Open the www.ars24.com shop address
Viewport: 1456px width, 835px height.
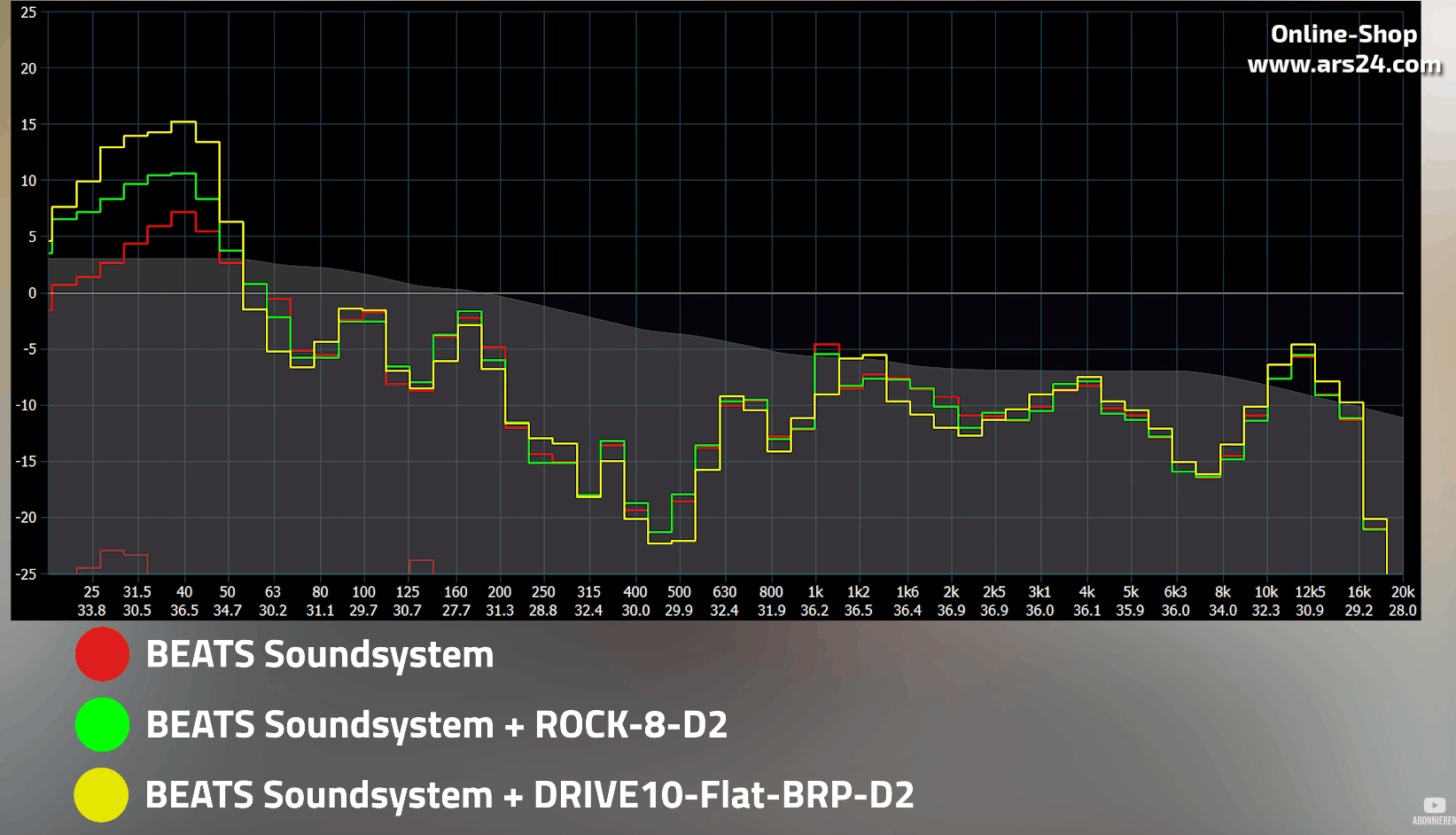pos(1344,64)
